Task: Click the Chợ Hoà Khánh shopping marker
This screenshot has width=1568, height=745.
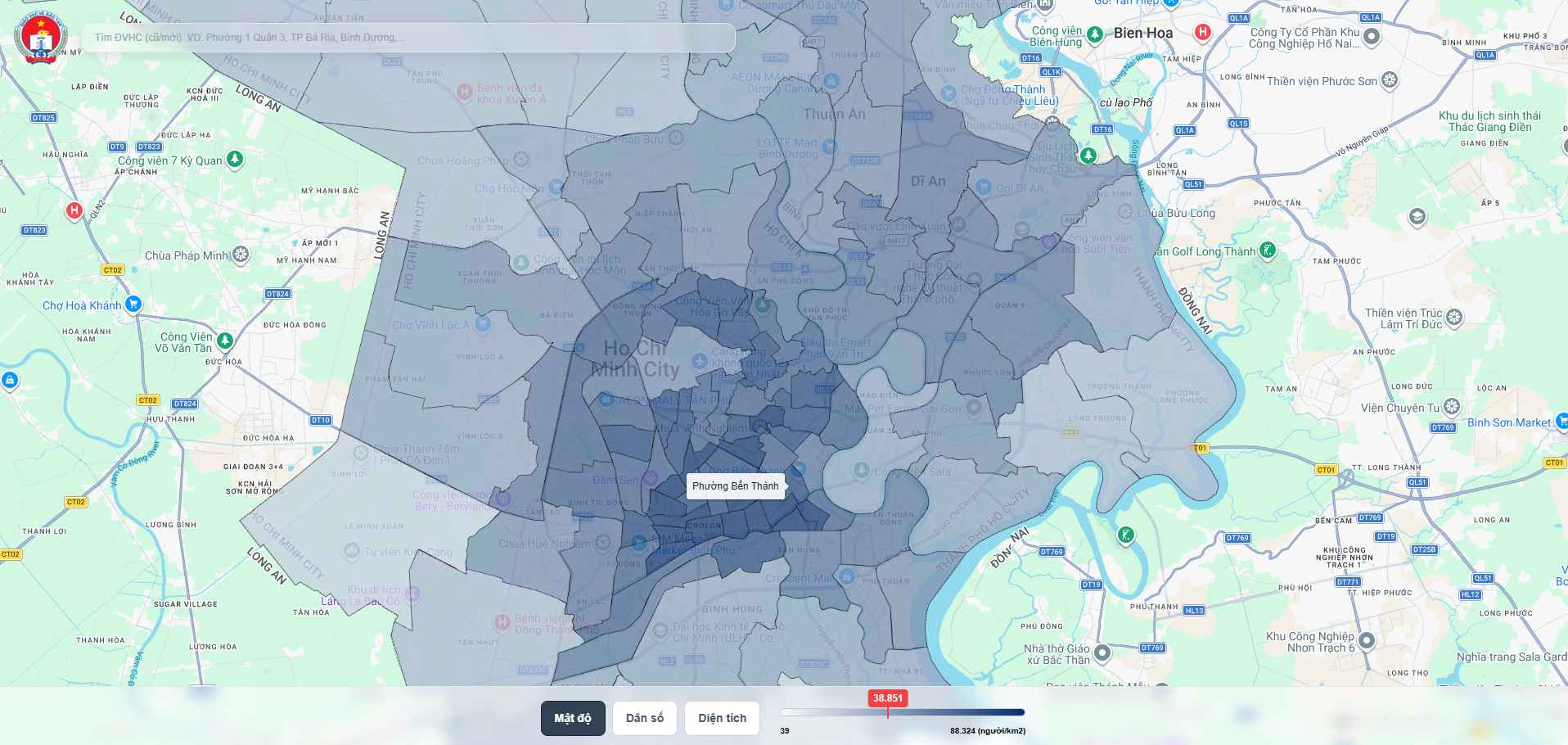Action: pyautogui.click(x=133, y=305)
